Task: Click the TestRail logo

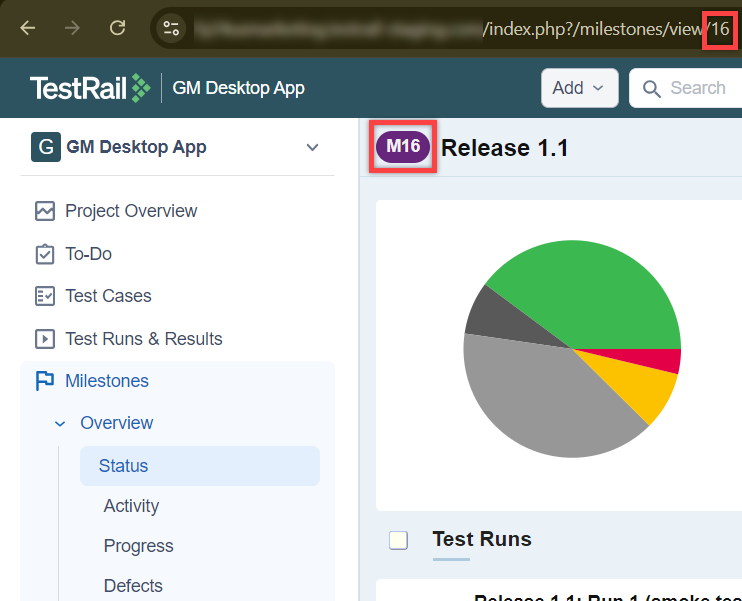Action: click(90, 88)
